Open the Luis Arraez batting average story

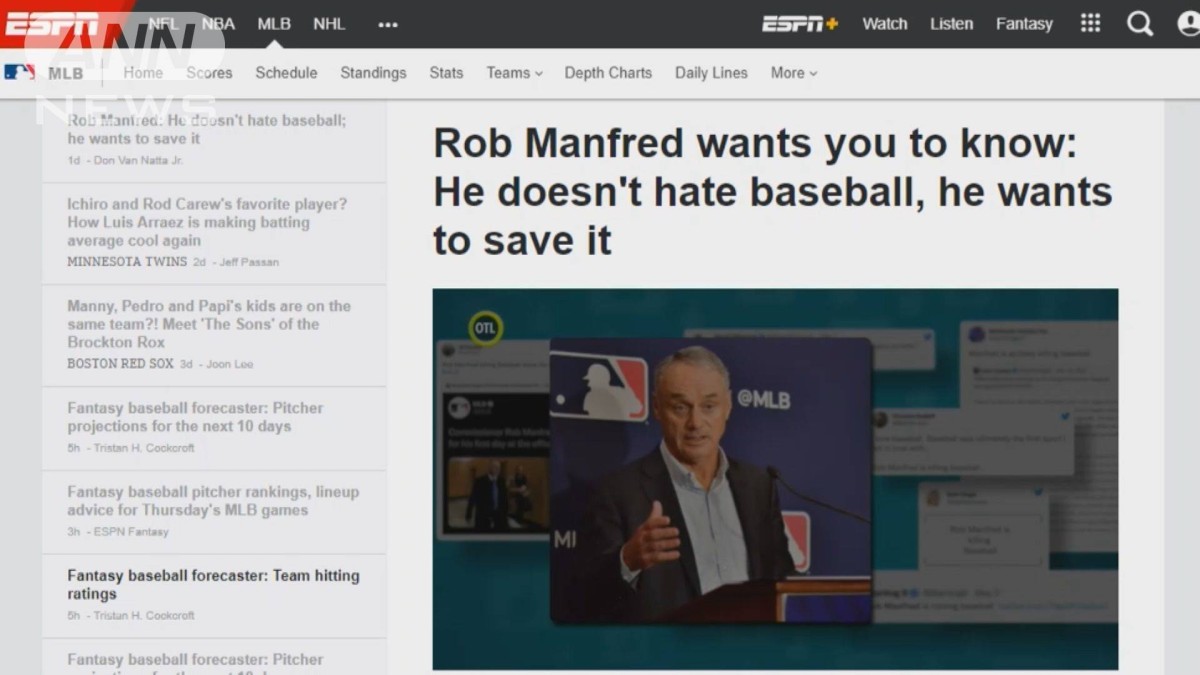coord(207,222)
